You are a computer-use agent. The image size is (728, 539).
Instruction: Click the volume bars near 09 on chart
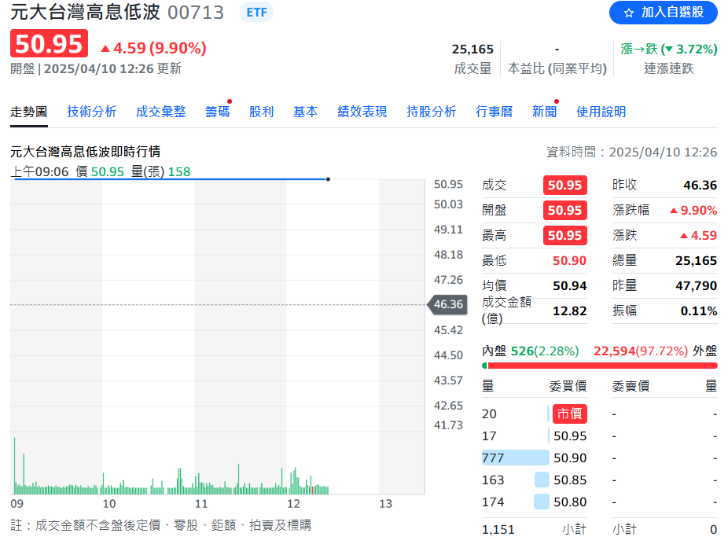(19, 467)
